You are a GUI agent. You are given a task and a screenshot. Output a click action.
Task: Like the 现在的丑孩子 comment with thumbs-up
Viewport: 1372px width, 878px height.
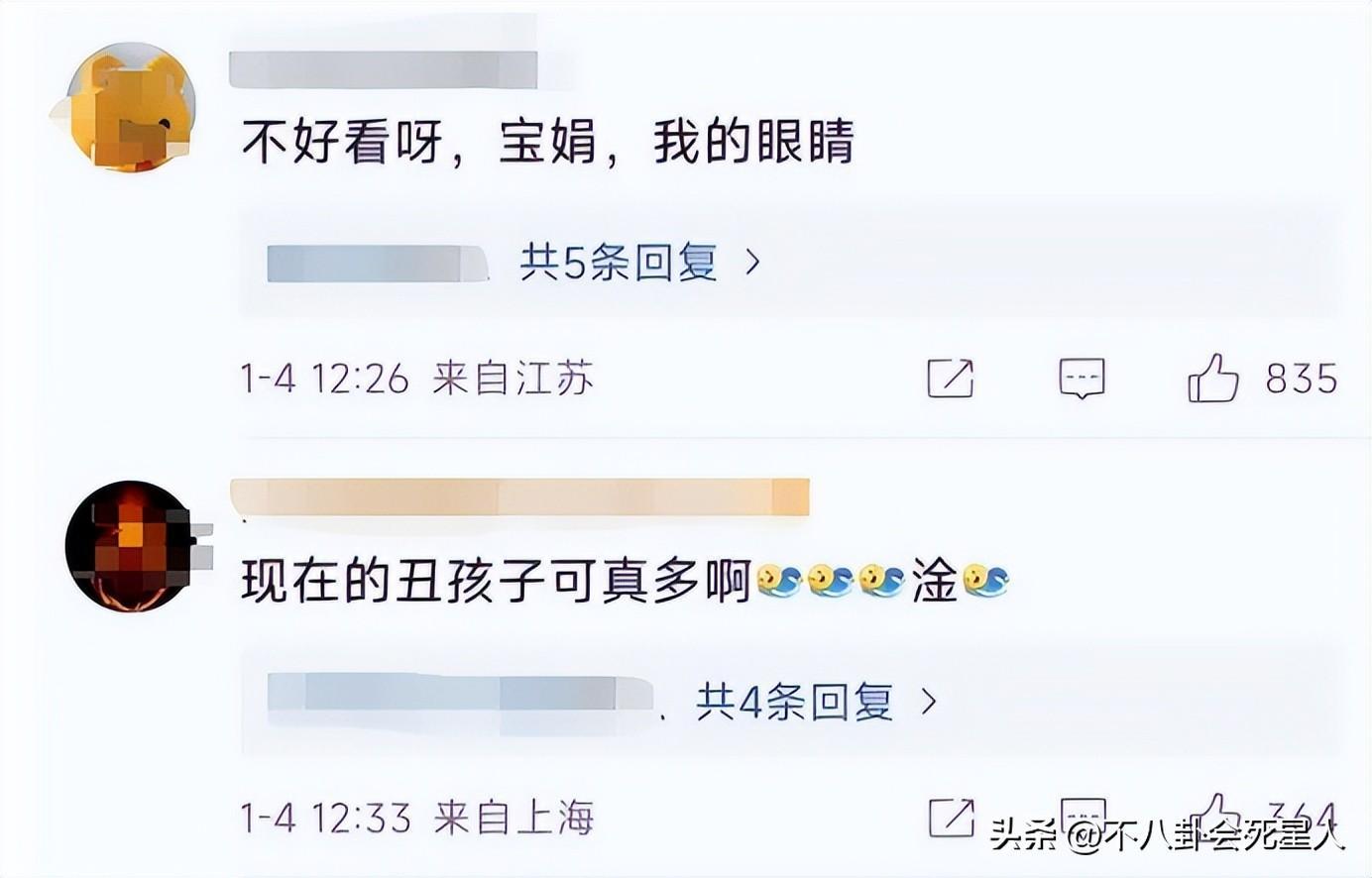tap(1212, 813)
